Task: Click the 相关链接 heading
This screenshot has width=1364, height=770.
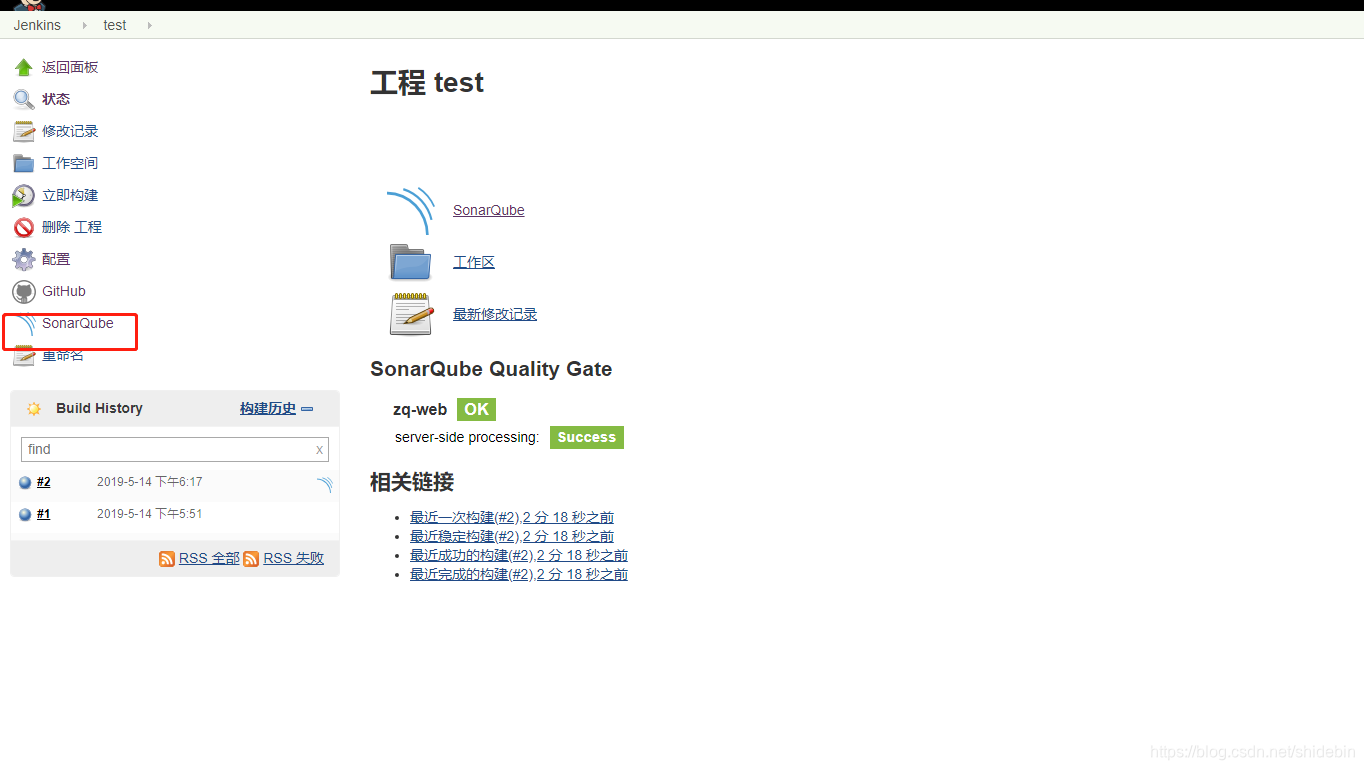Action: click(412, 482)
